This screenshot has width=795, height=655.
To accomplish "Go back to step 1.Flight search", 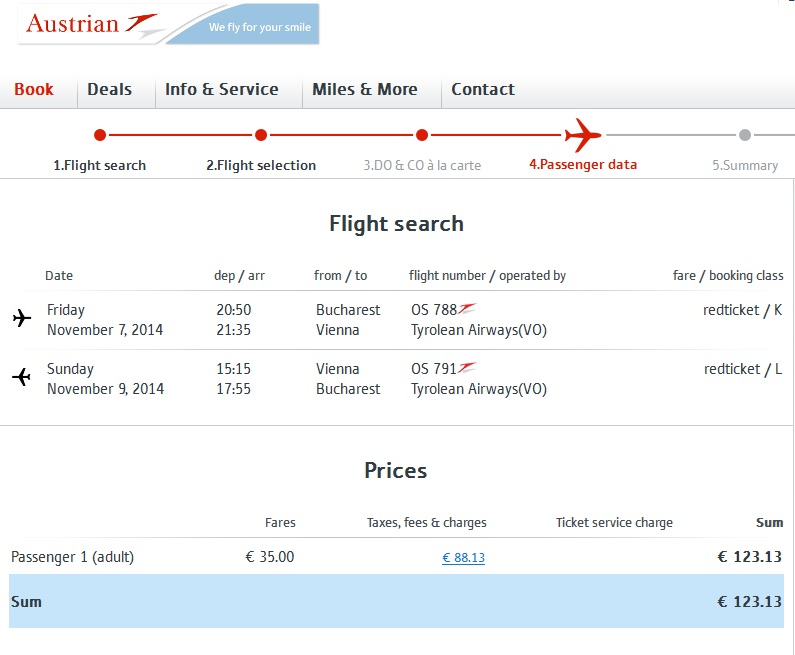I will point(100,166).
